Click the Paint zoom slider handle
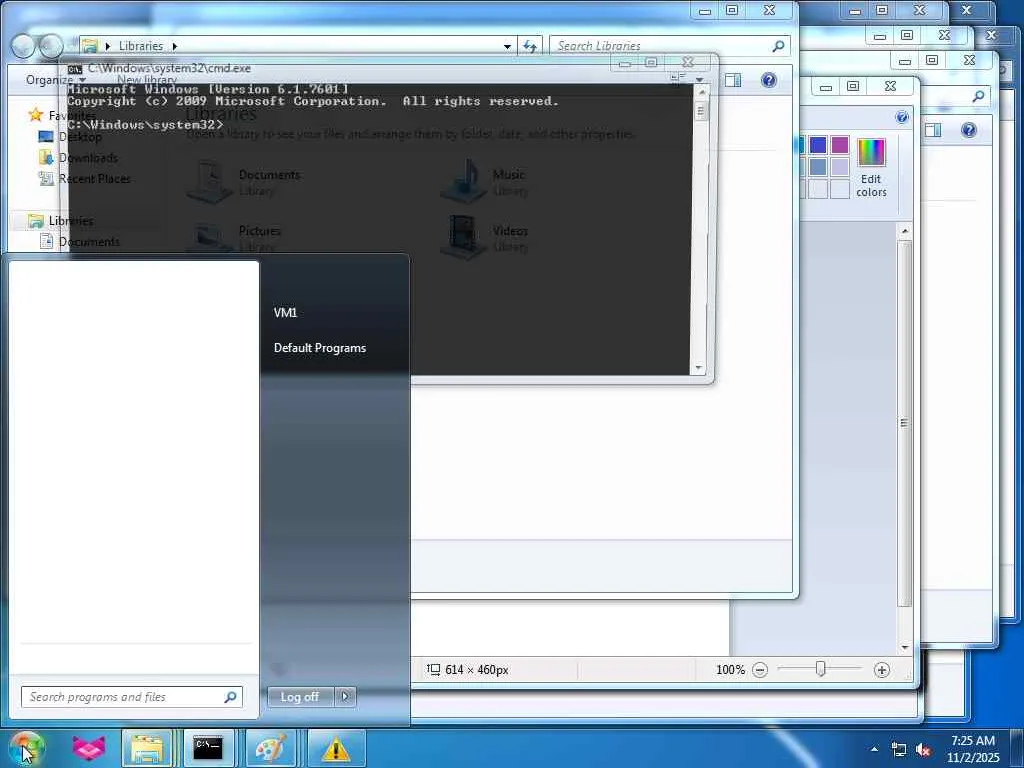Screen dimensions: 1024x768 click(821, 669)
